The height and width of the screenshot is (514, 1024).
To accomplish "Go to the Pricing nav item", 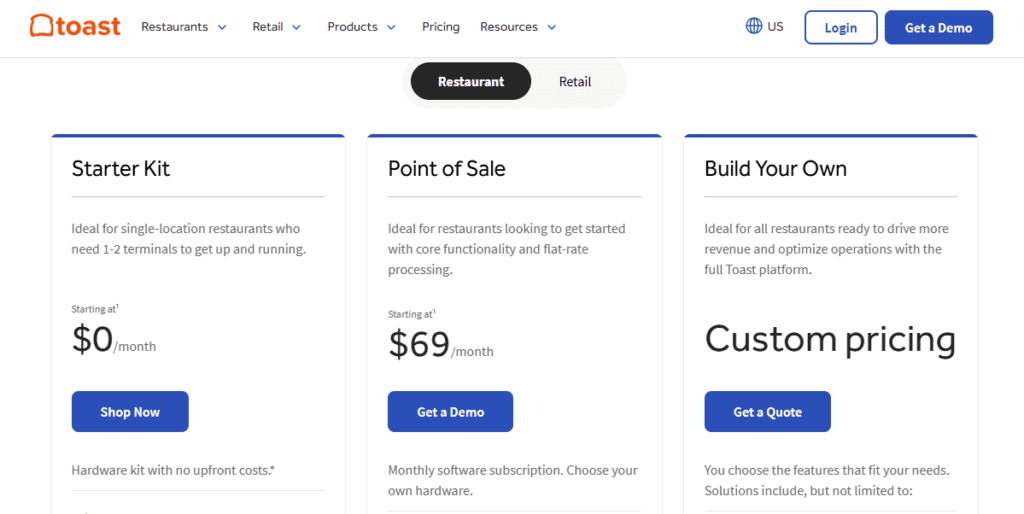I will pyautogui.click(x=440, y=27).
